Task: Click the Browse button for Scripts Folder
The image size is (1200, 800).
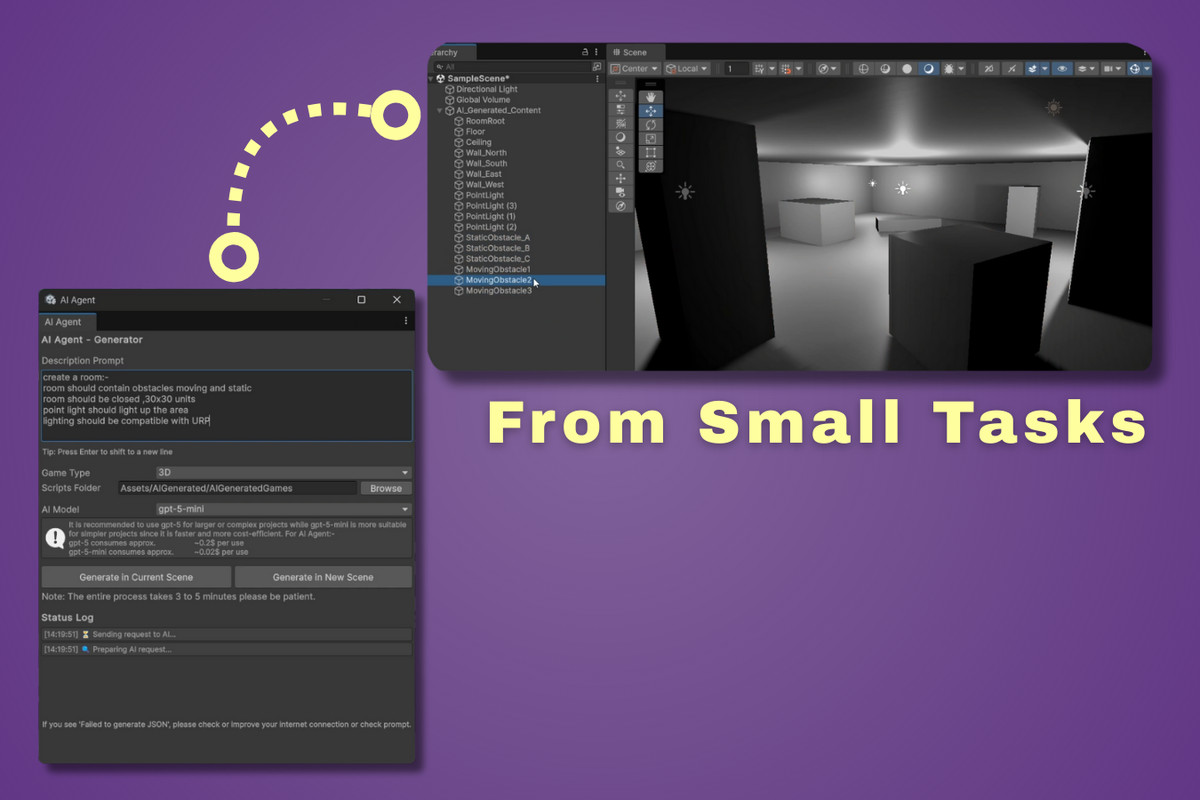Action: click(x=385, y=488)
